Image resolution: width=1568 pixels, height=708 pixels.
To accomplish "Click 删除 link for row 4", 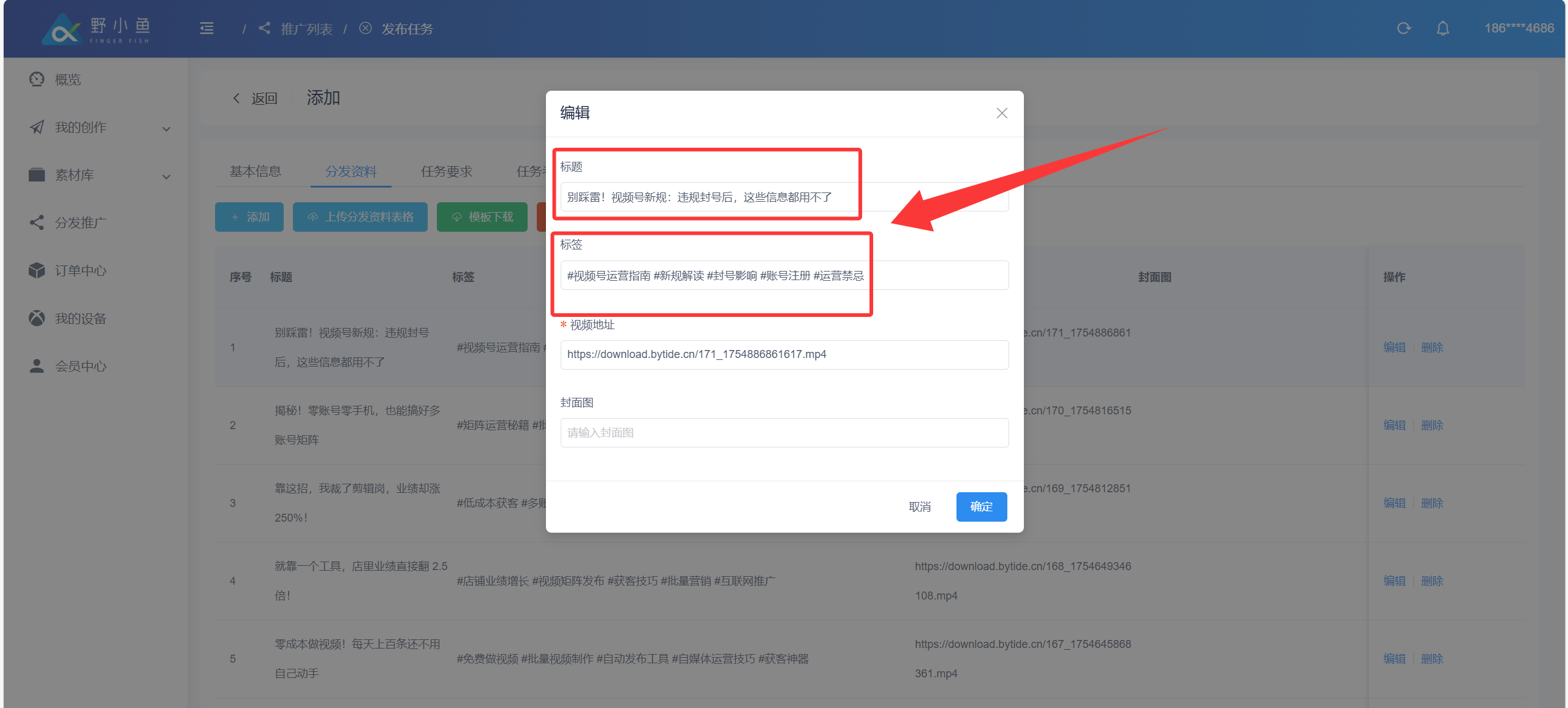I will (1431, 580).
